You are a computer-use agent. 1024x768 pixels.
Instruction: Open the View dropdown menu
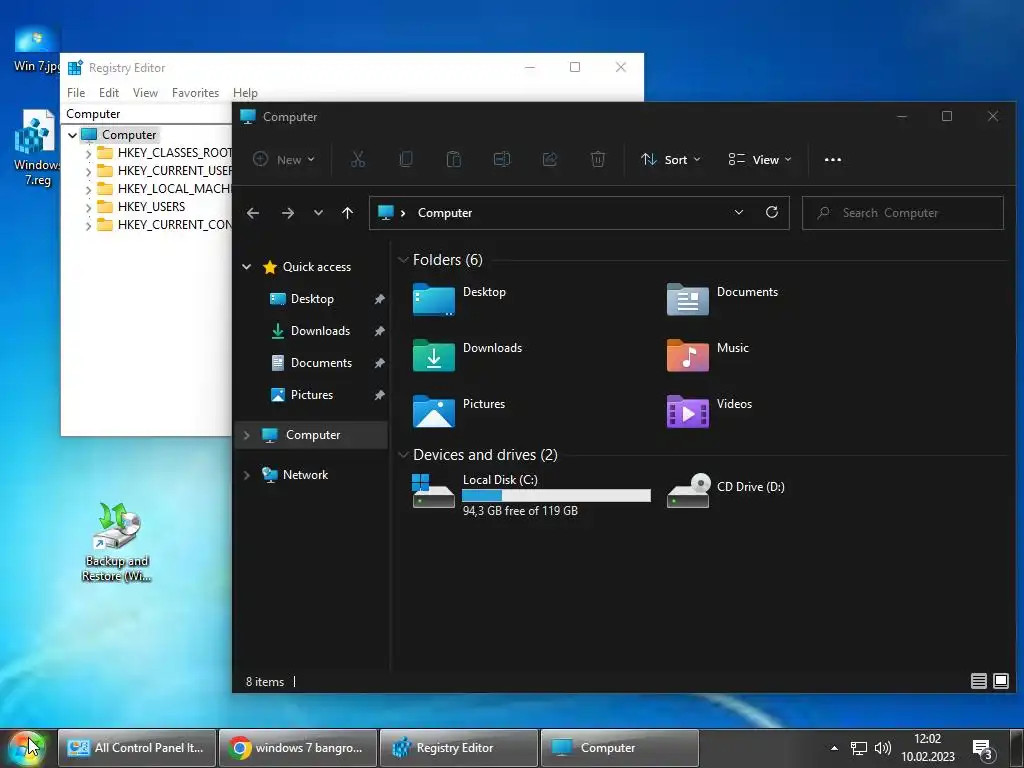760,159
